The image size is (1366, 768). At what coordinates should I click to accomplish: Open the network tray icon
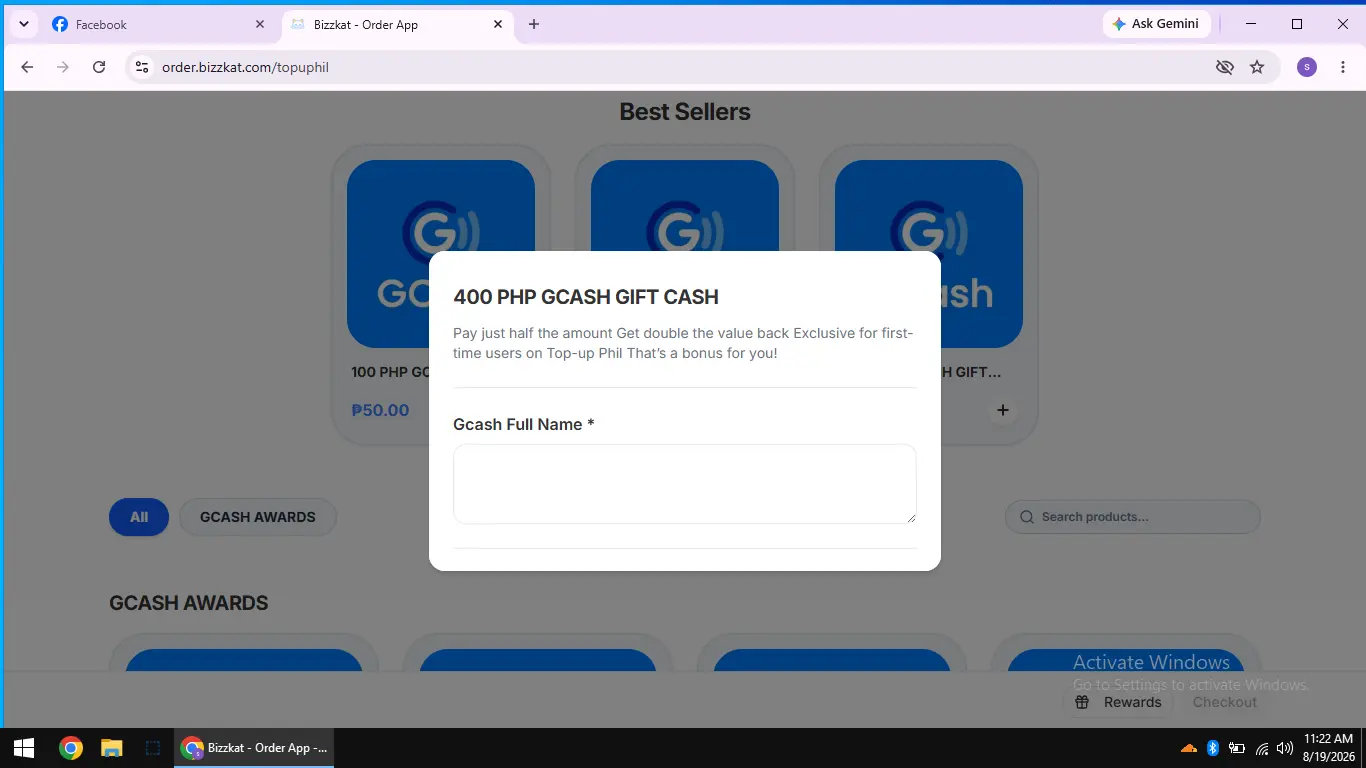click(x=1262, y=748)
